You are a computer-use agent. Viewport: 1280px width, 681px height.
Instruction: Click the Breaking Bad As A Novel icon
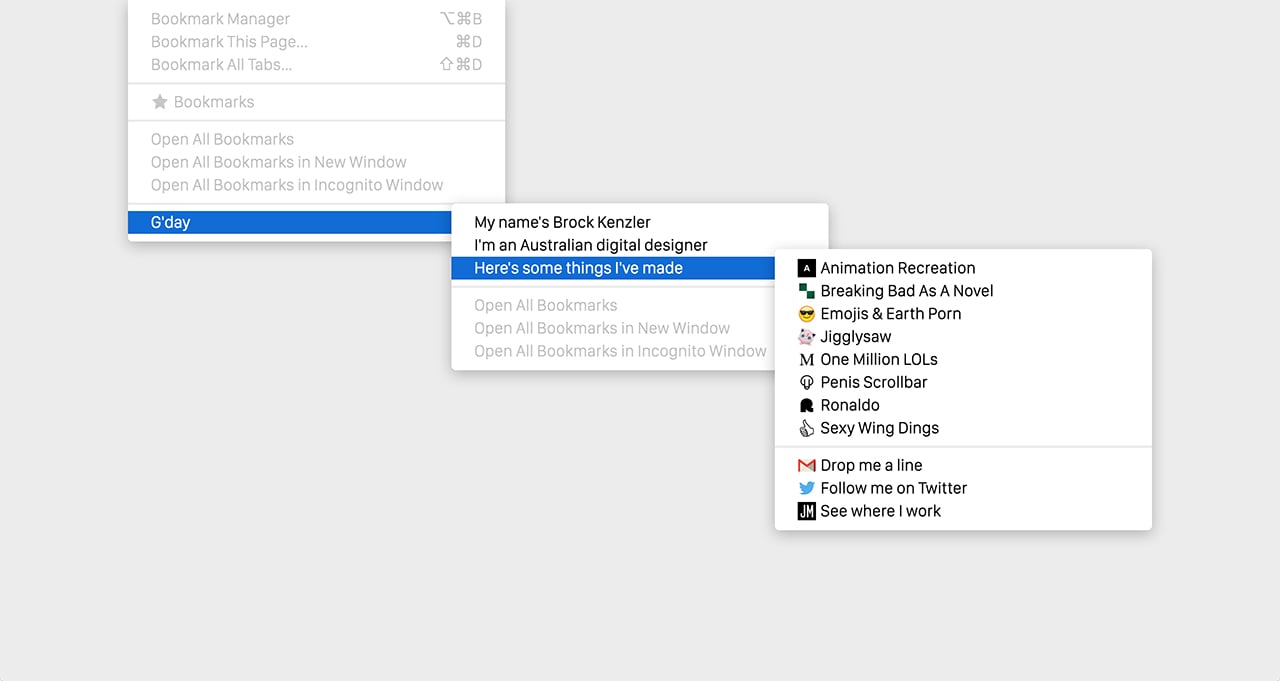806,291
